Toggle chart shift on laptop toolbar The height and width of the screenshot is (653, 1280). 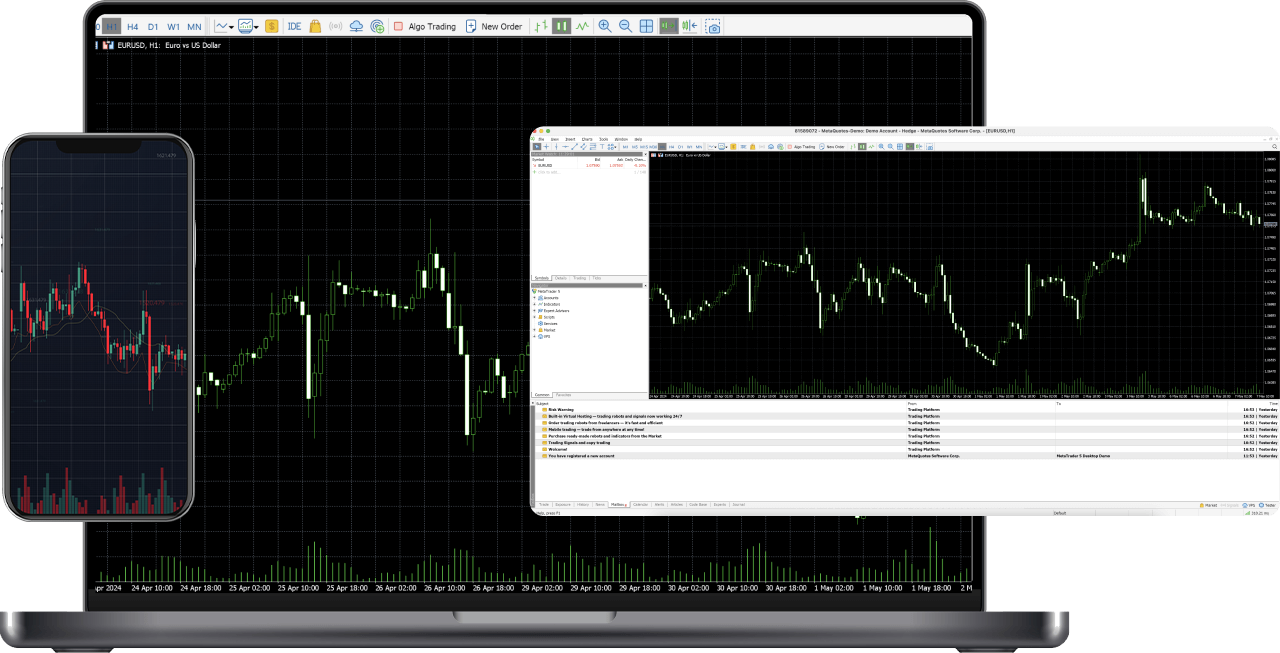click(689, 26)
